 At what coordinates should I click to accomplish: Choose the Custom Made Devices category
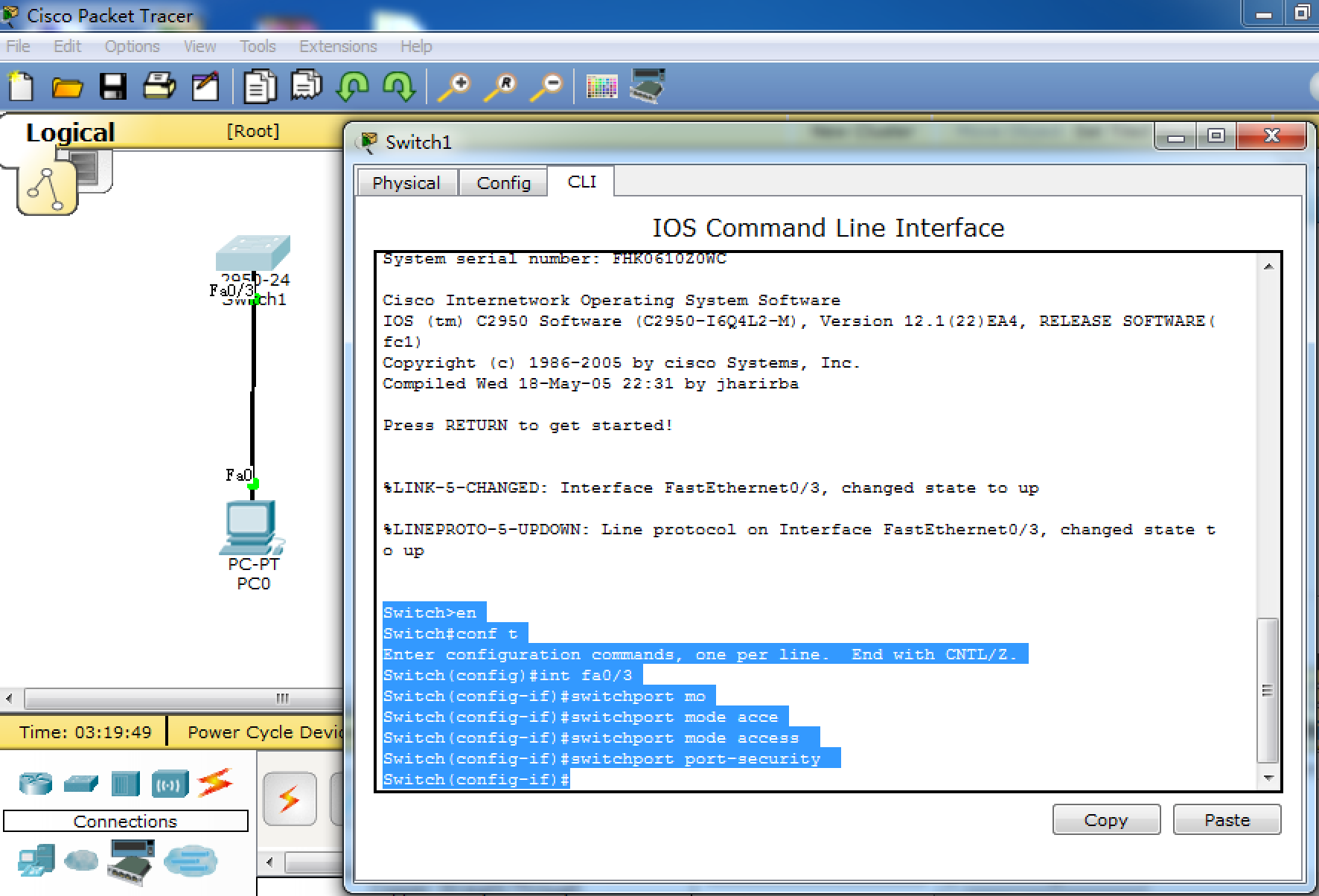131,862
